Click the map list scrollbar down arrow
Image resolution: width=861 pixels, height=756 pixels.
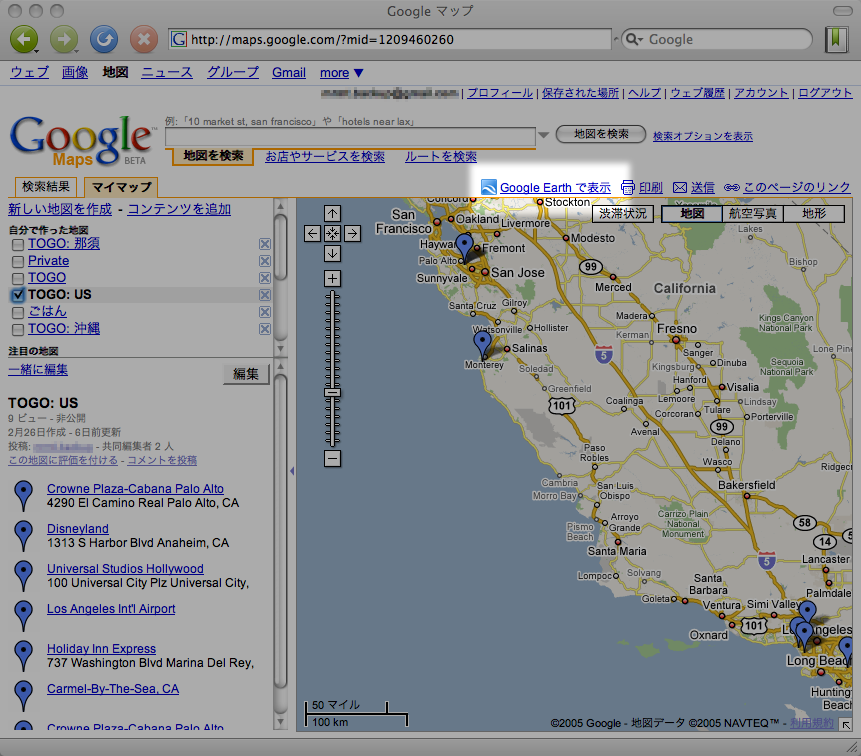pos(281,349)
